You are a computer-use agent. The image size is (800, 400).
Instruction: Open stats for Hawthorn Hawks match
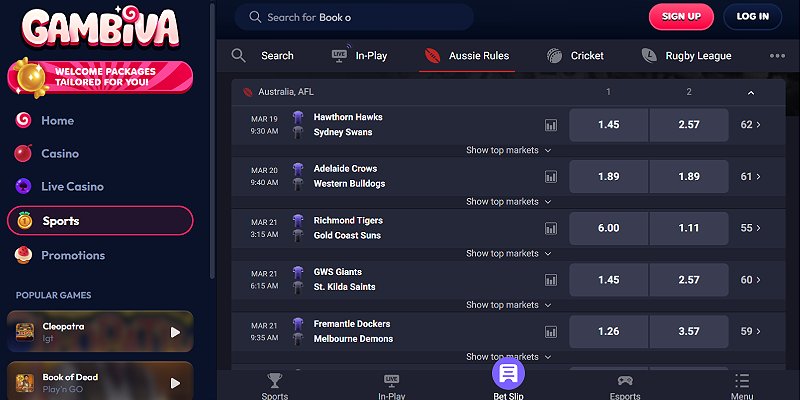(x=551, y=125)
